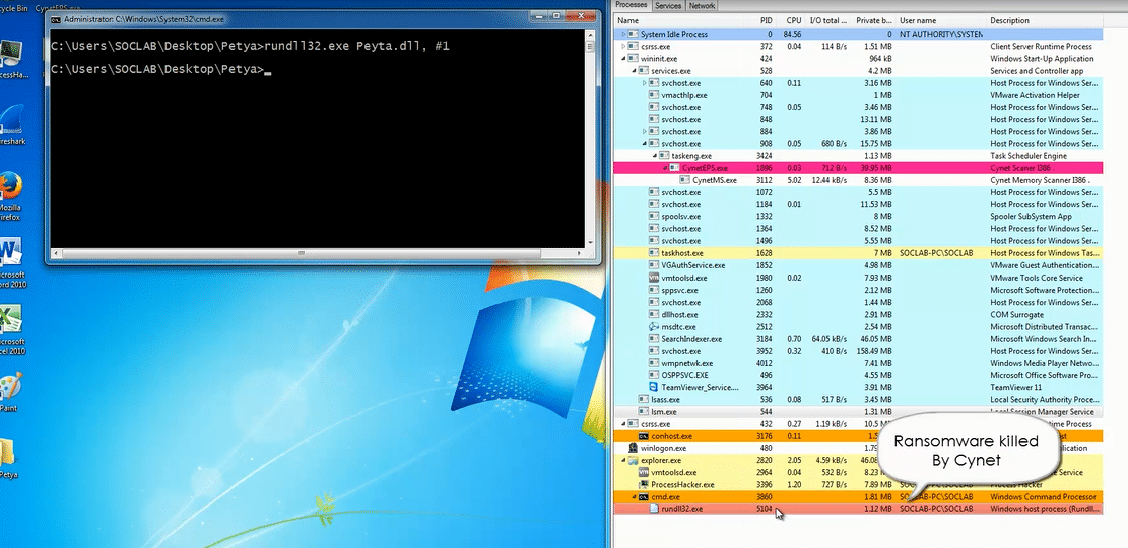Viewport: 1128px width, 548px height.
Task: Click the TeamViewer_Service.exe icon
Action: (x=654, y=388)
